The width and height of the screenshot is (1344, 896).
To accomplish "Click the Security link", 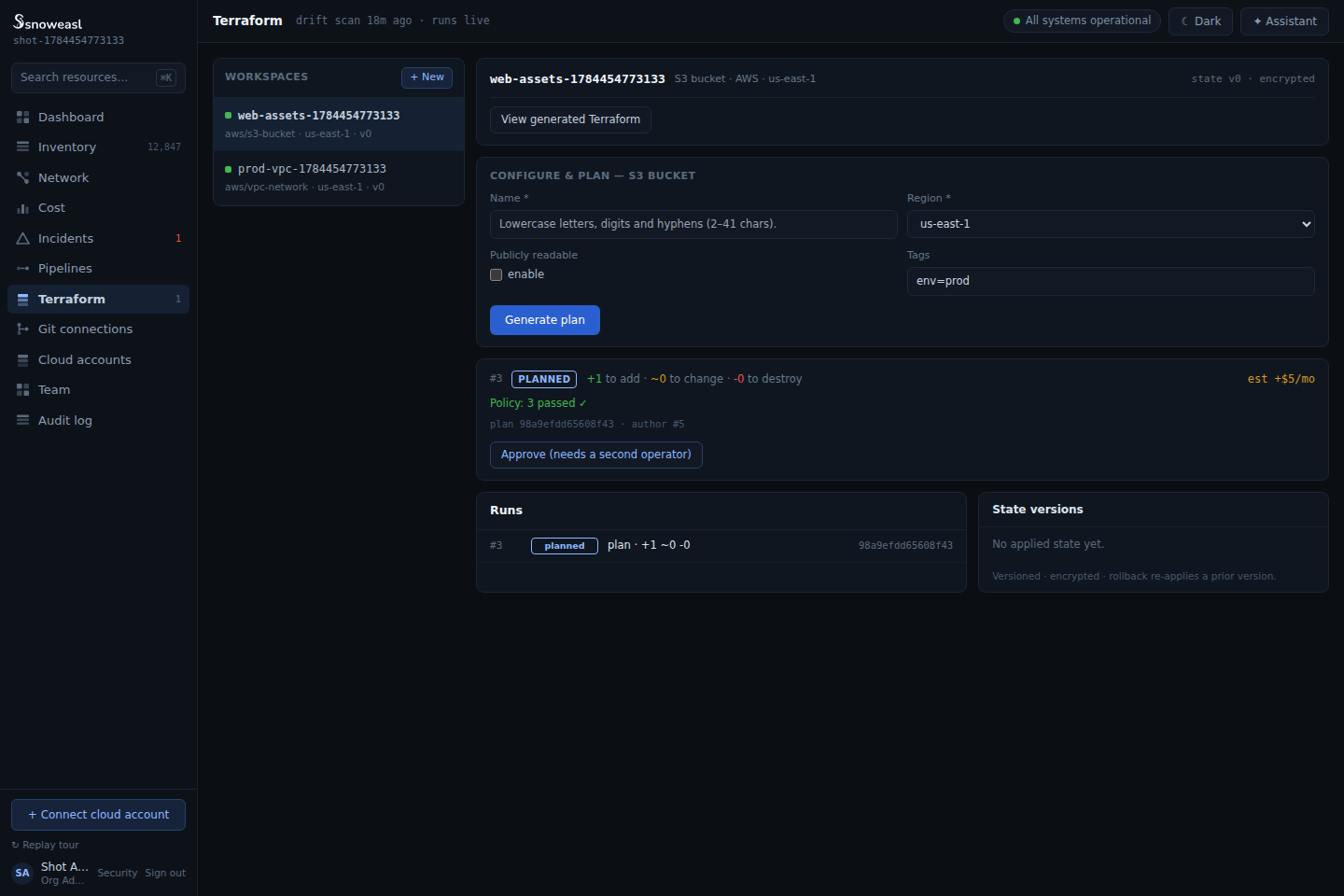I will coord(118,874).
